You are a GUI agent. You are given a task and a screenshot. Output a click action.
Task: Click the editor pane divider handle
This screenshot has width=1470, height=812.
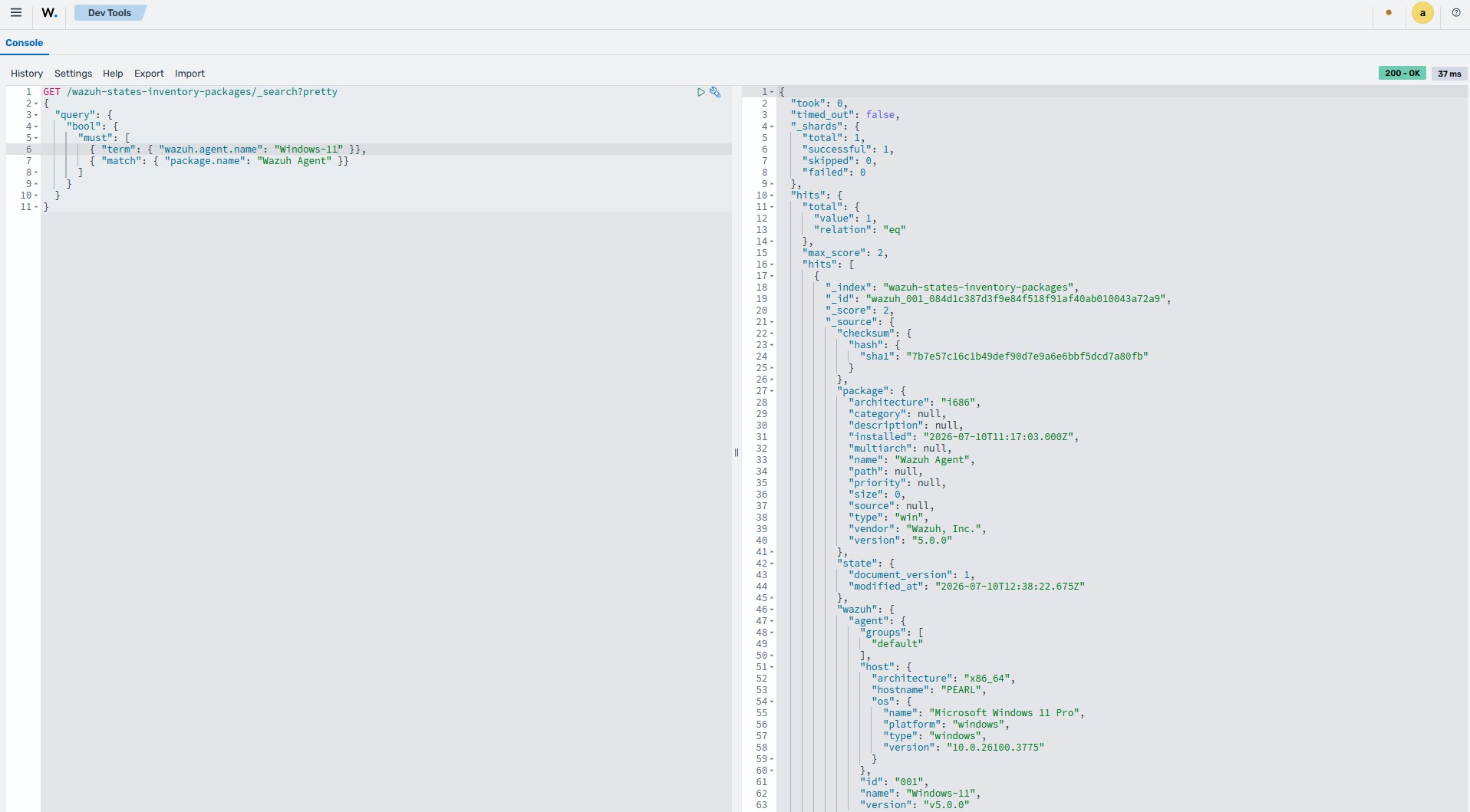[737, 452]
